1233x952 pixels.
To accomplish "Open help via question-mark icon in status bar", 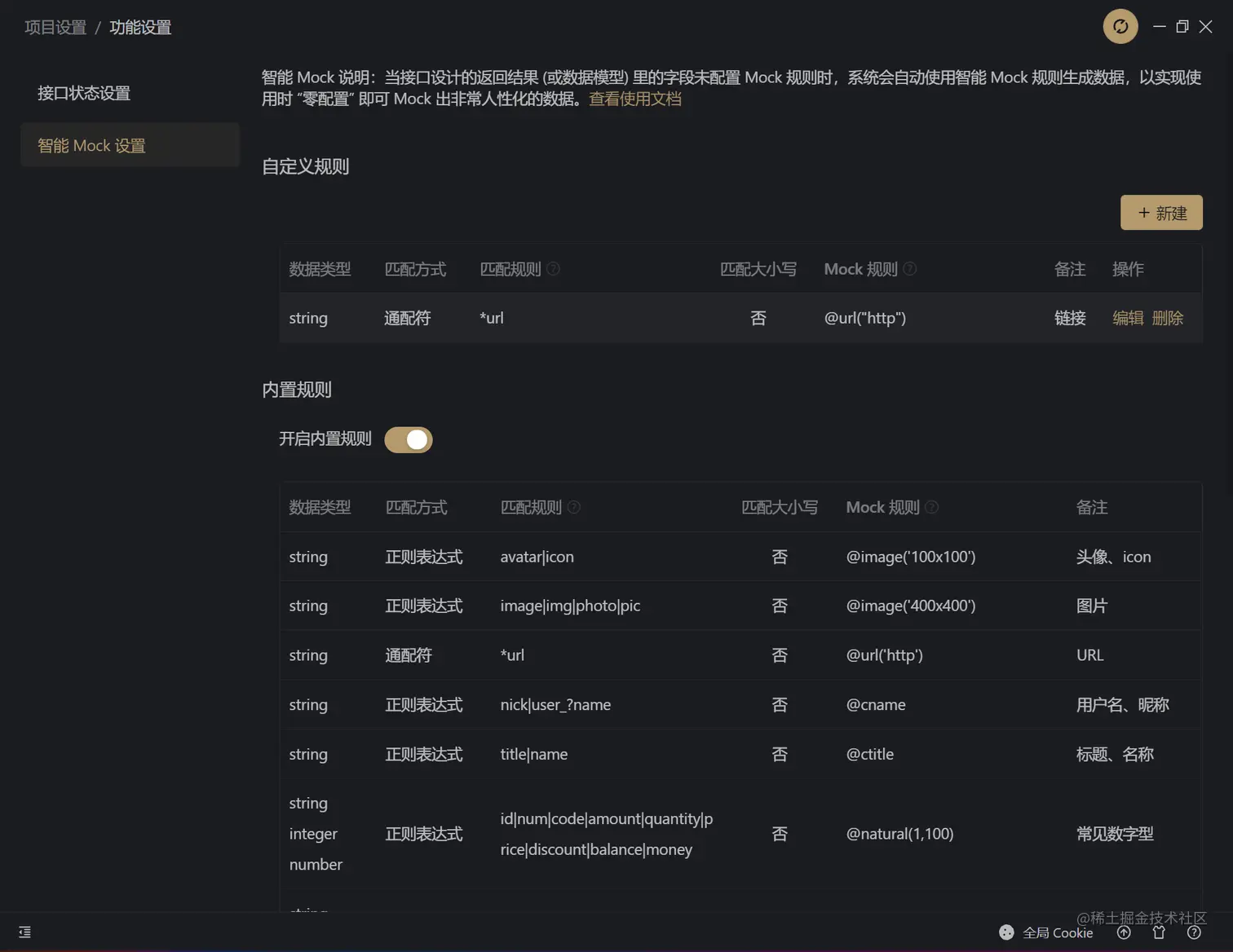I will 1193,932.
